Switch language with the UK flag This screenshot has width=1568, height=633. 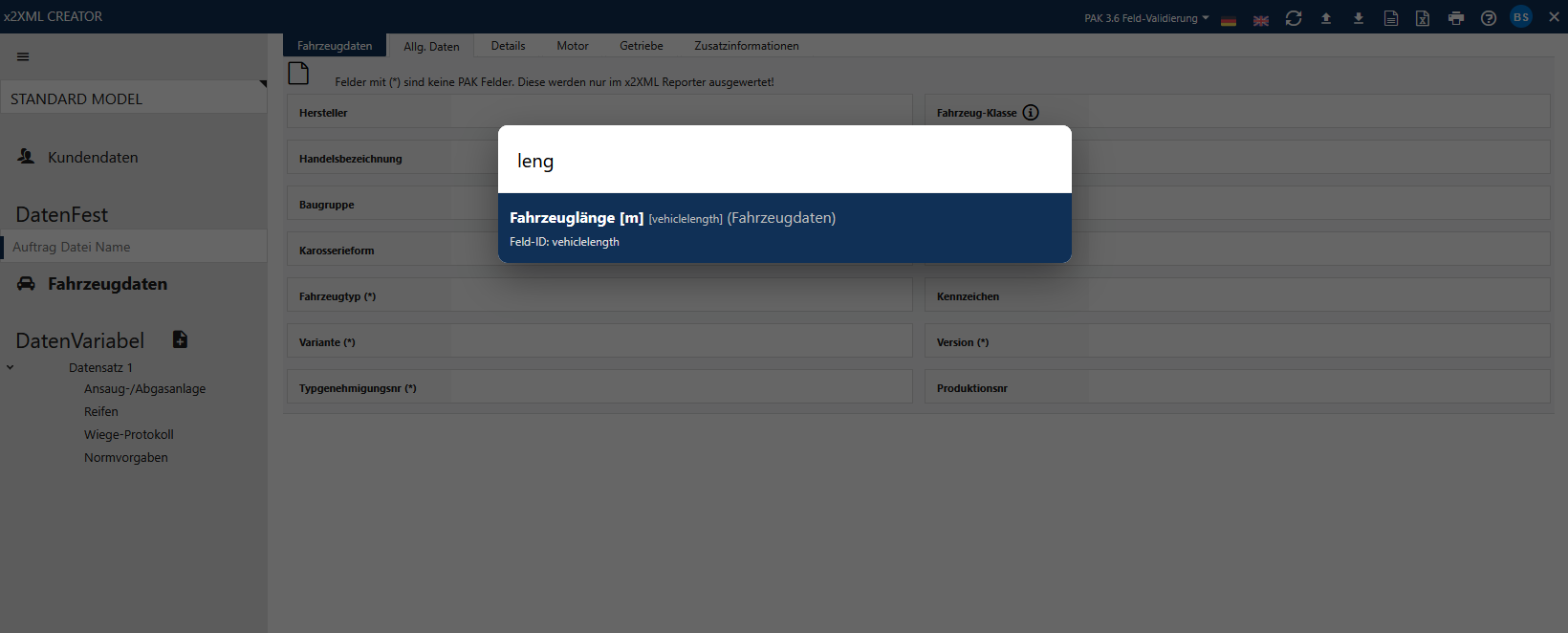(x=1261, y=20)
